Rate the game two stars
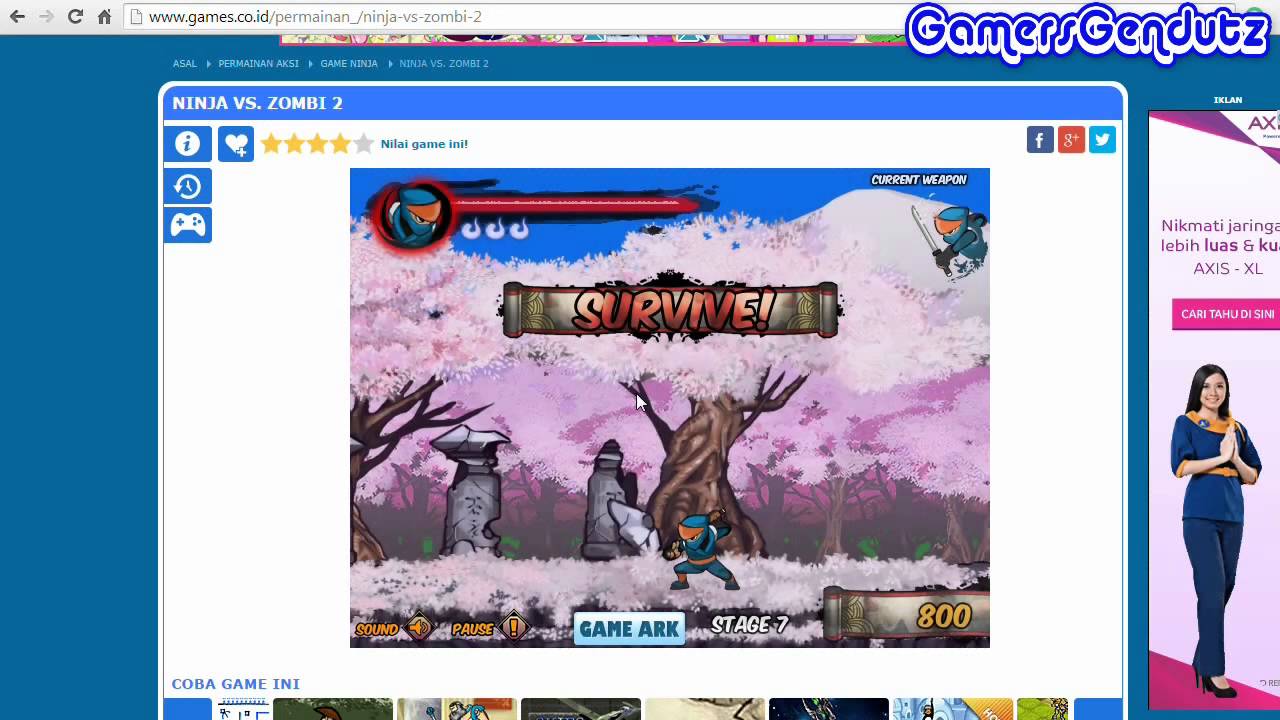The width and height of the screenshot is (1280, 720). point(294,144)
